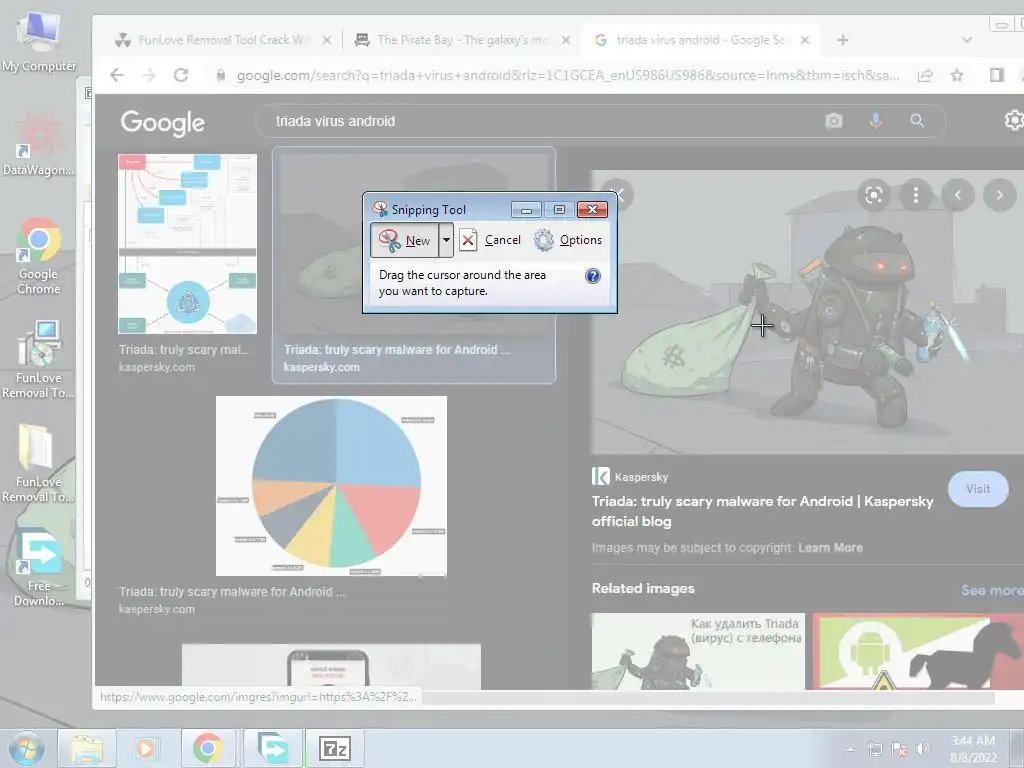Open the Triada diagram thumbnail

(187, 244)
